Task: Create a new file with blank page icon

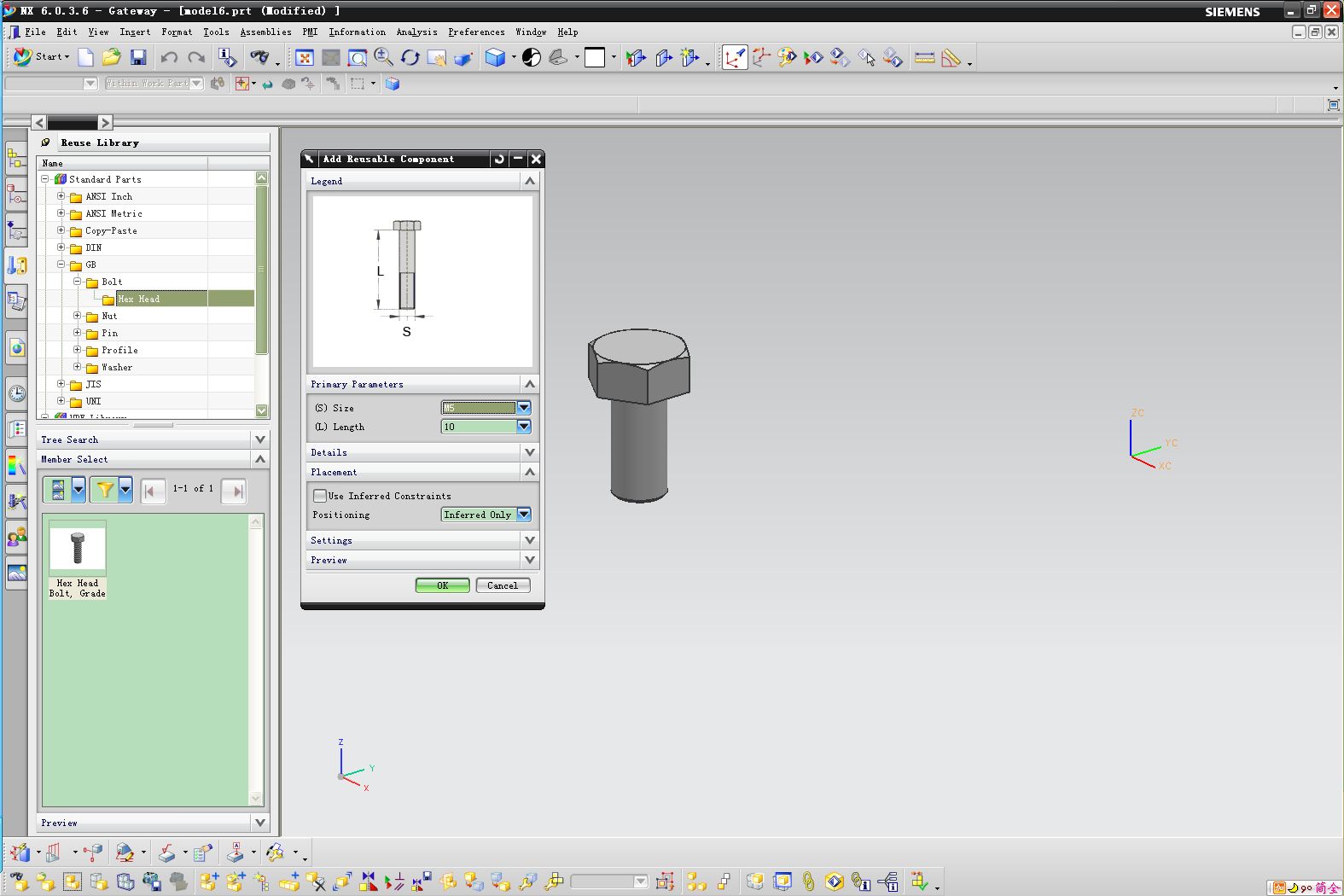Action: (x=85, y=57)
